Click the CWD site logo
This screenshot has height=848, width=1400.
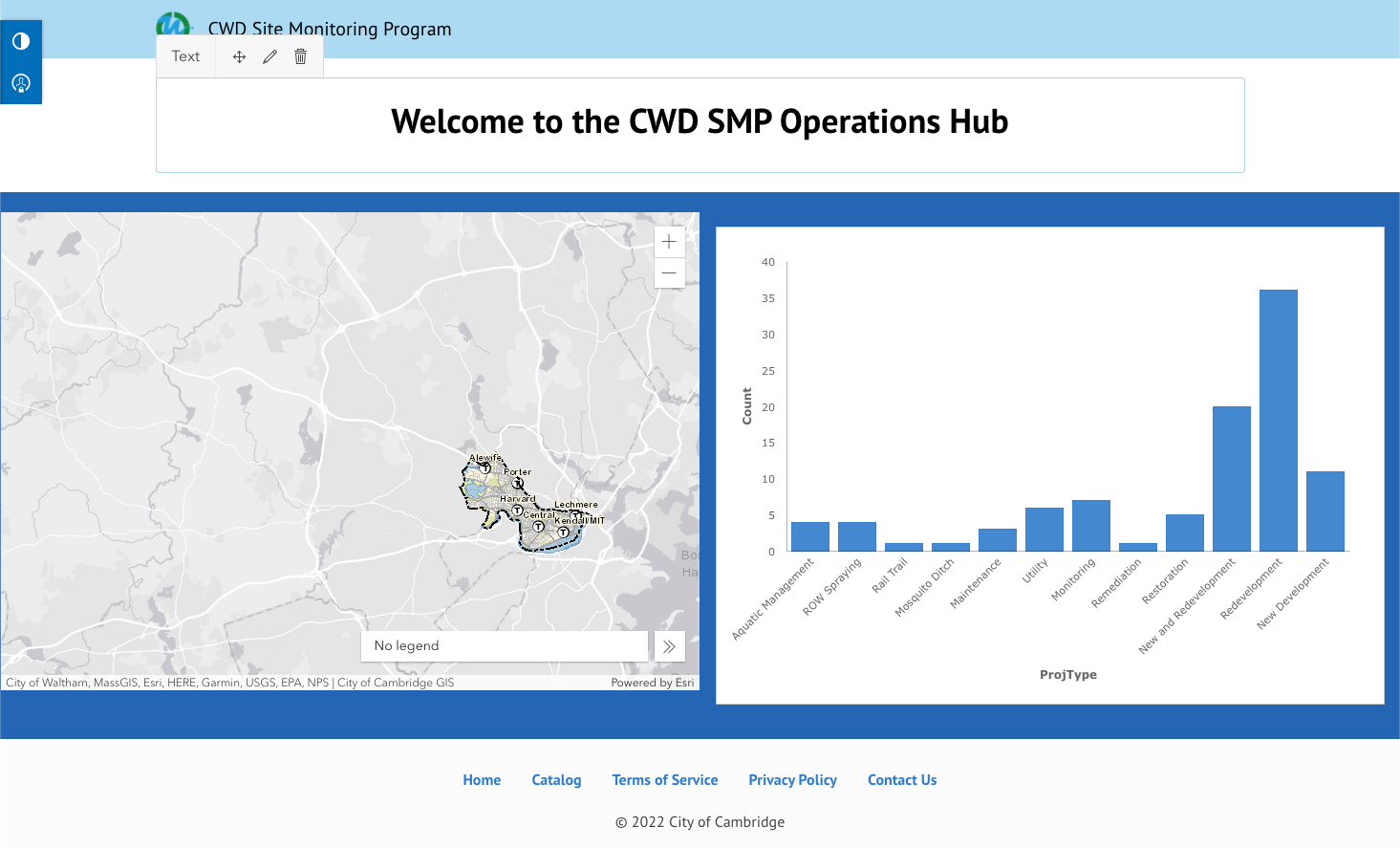coord(173,24)
